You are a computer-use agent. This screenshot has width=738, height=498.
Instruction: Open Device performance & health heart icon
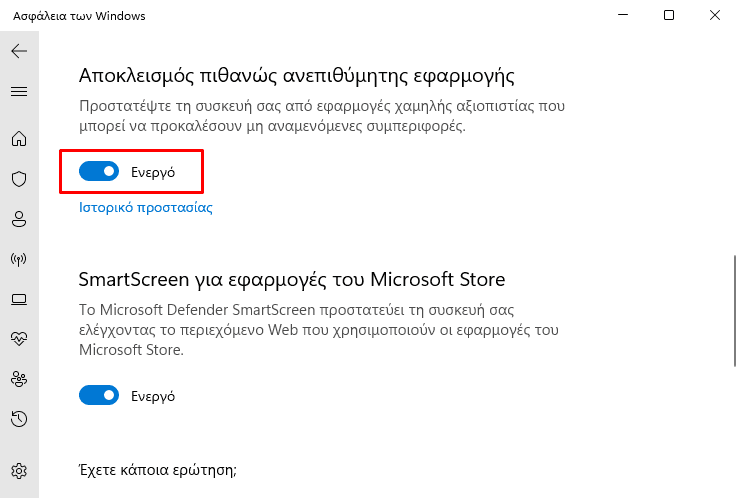pos(19,338)
